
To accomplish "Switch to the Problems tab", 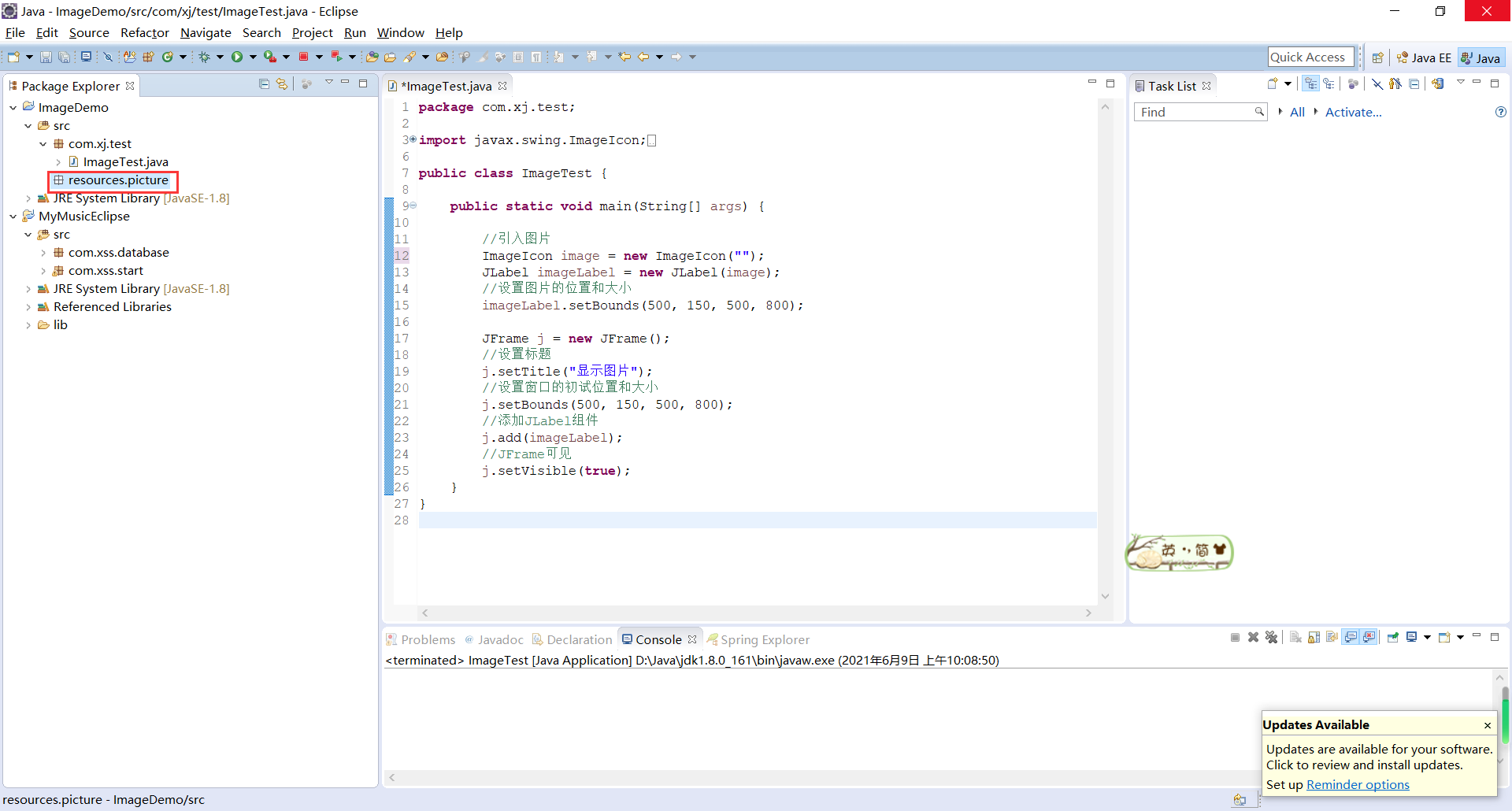I will pyautogui.click(x=428, y=639).
